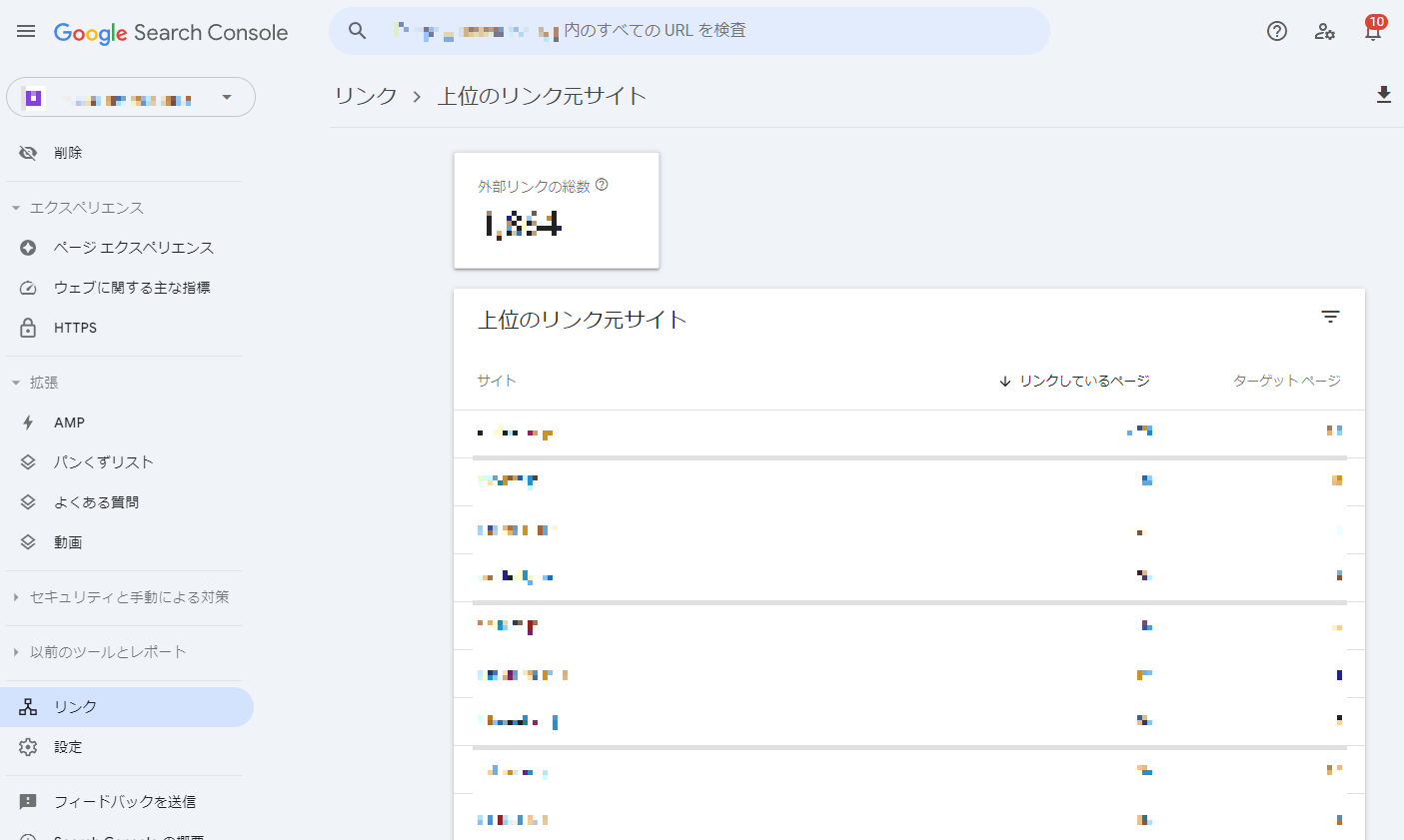The height and width of the screenshot is (840, 1404).
Task: Open ページ エクスペリエンス report
Action: [x=134, y=248]
